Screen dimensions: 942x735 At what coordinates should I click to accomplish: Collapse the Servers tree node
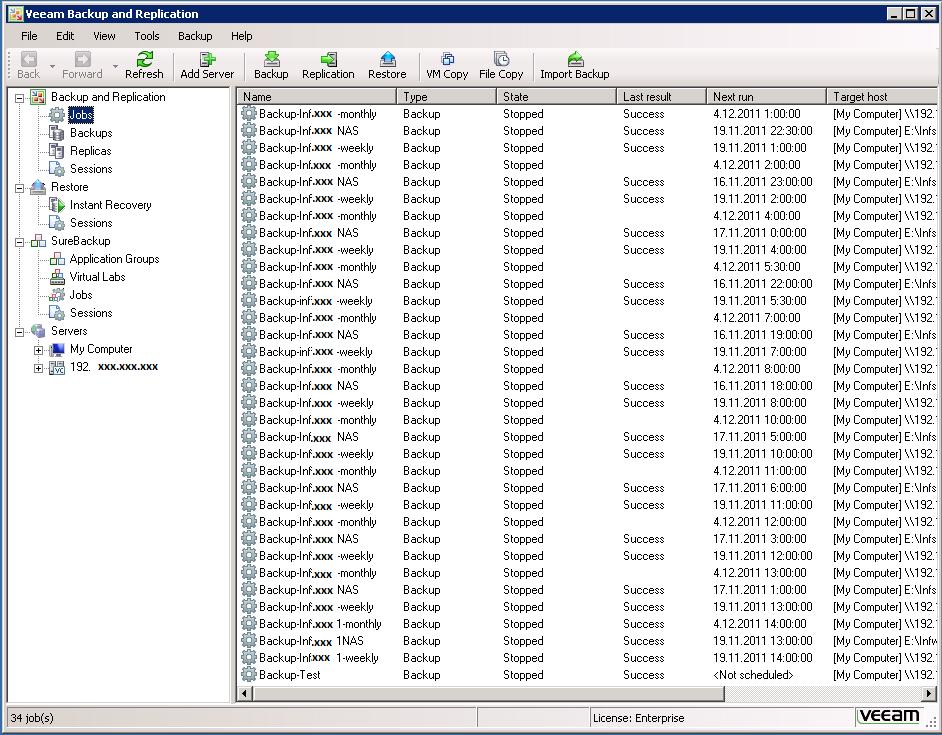[19, 332]
